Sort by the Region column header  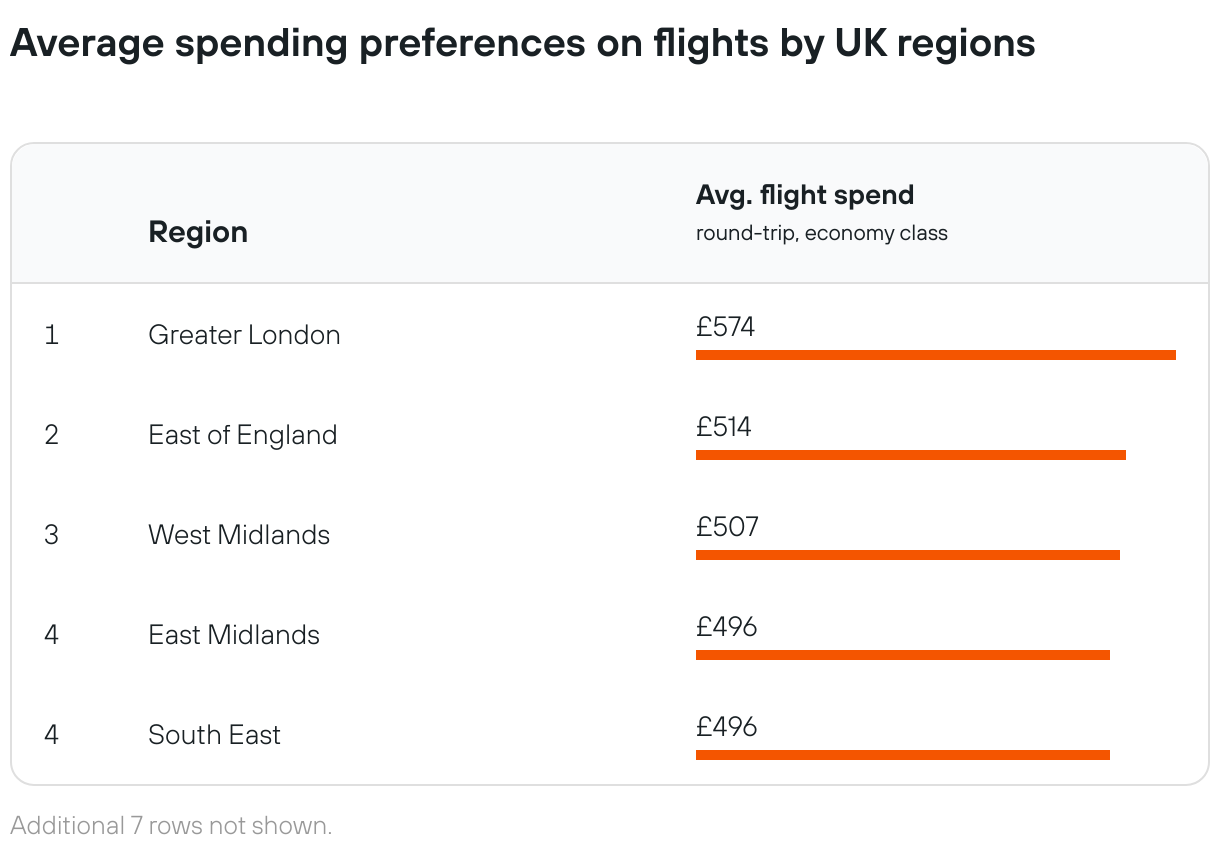point(198,232)
